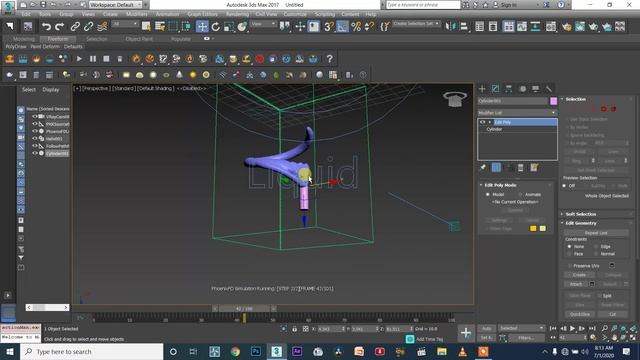The height and width of the screenshot is (360, 640).
Task: Enable the Preserve UVs checkbox
Action: [570, 266]
